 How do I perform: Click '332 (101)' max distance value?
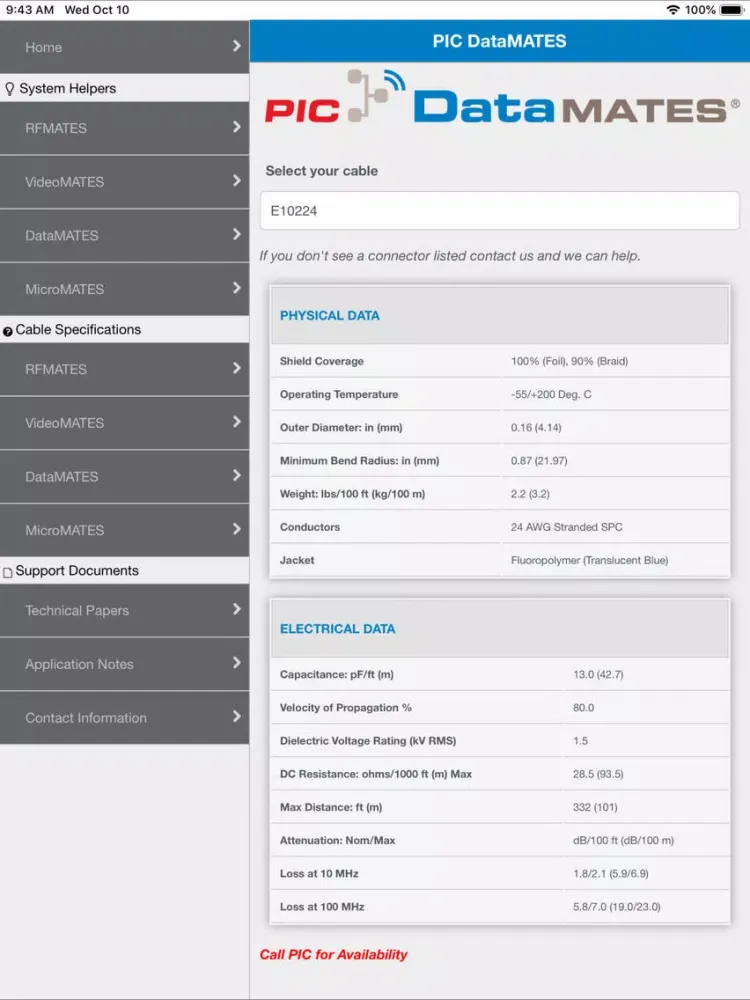(x=595, y=807)
